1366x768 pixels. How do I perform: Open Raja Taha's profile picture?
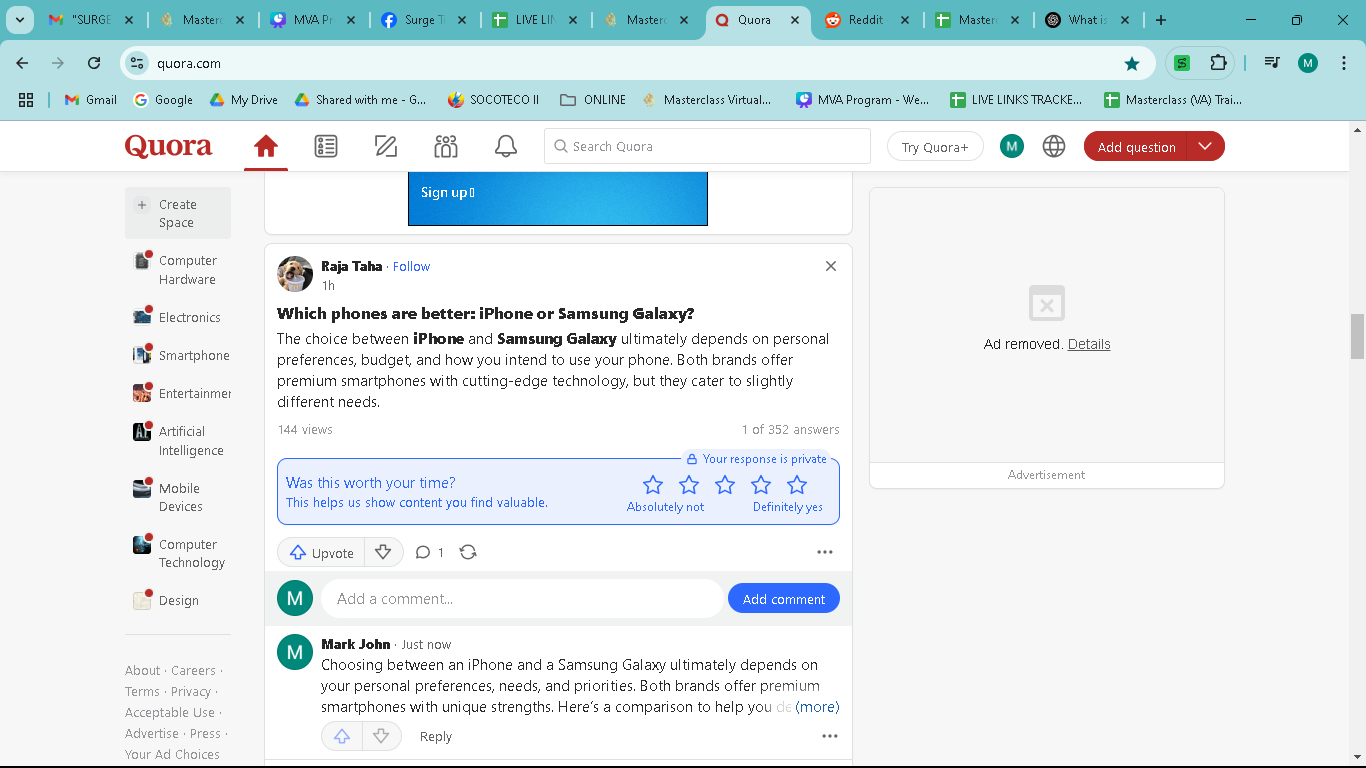(x=295, y=274)
